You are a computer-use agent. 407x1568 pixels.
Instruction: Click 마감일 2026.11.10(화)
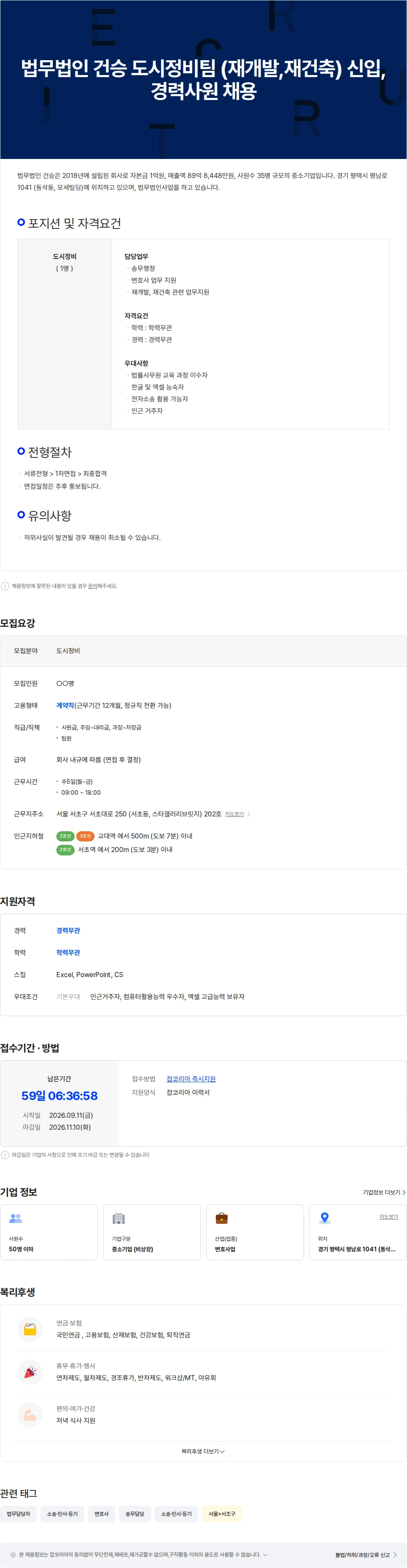tap(57, 1127)
